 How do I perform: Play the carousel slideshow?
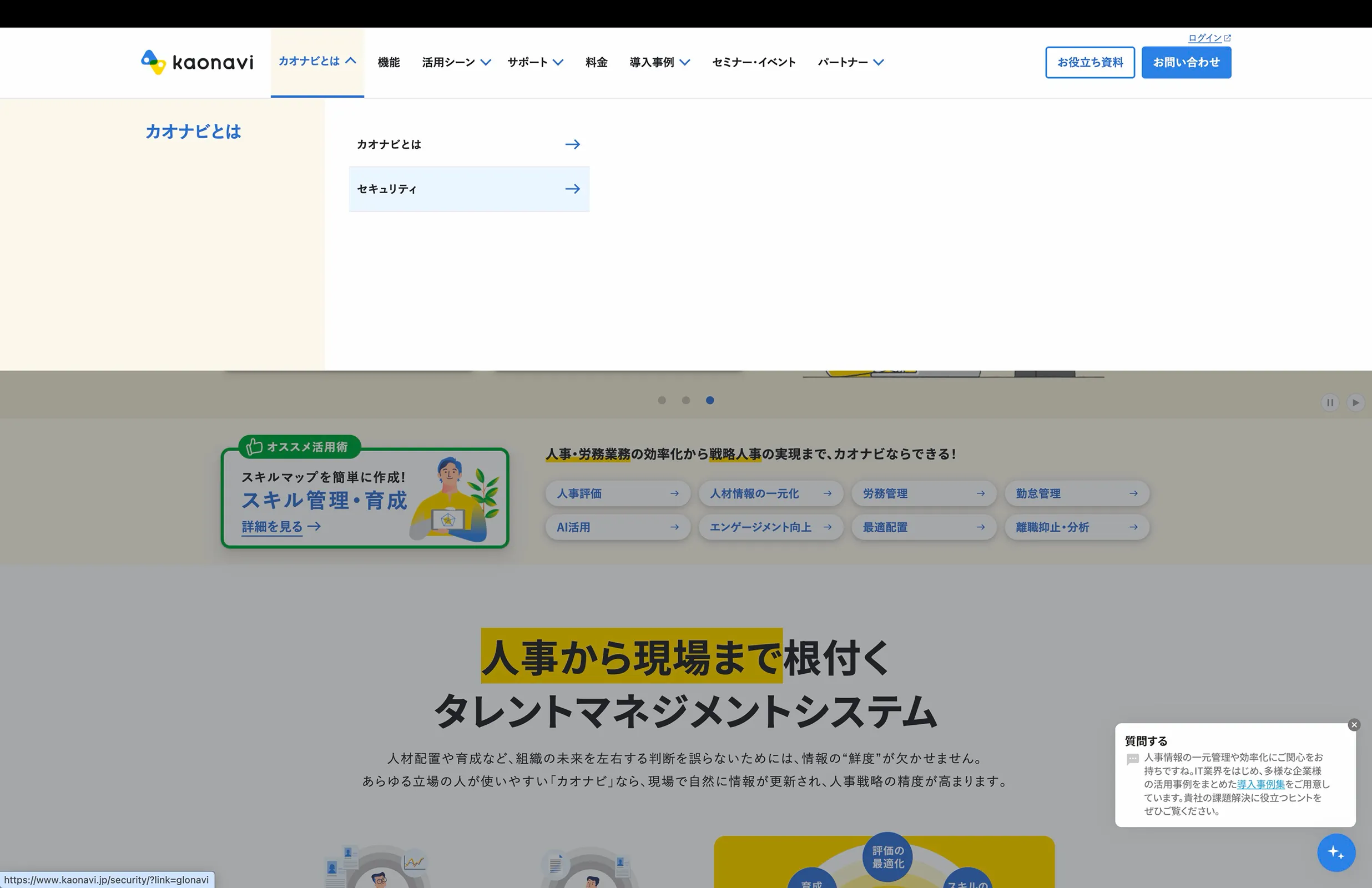(x=1355, y=402)
